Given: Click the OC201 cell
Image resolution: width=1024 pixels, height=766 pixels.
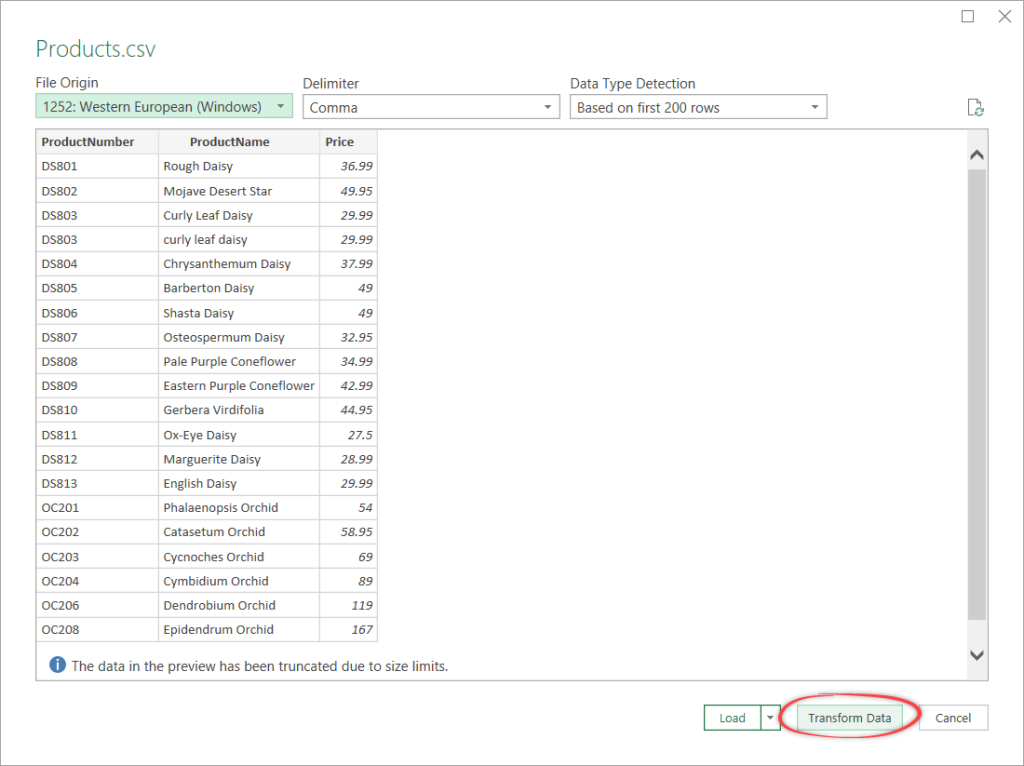Looking at the screenshot, I should pos(97,507).
